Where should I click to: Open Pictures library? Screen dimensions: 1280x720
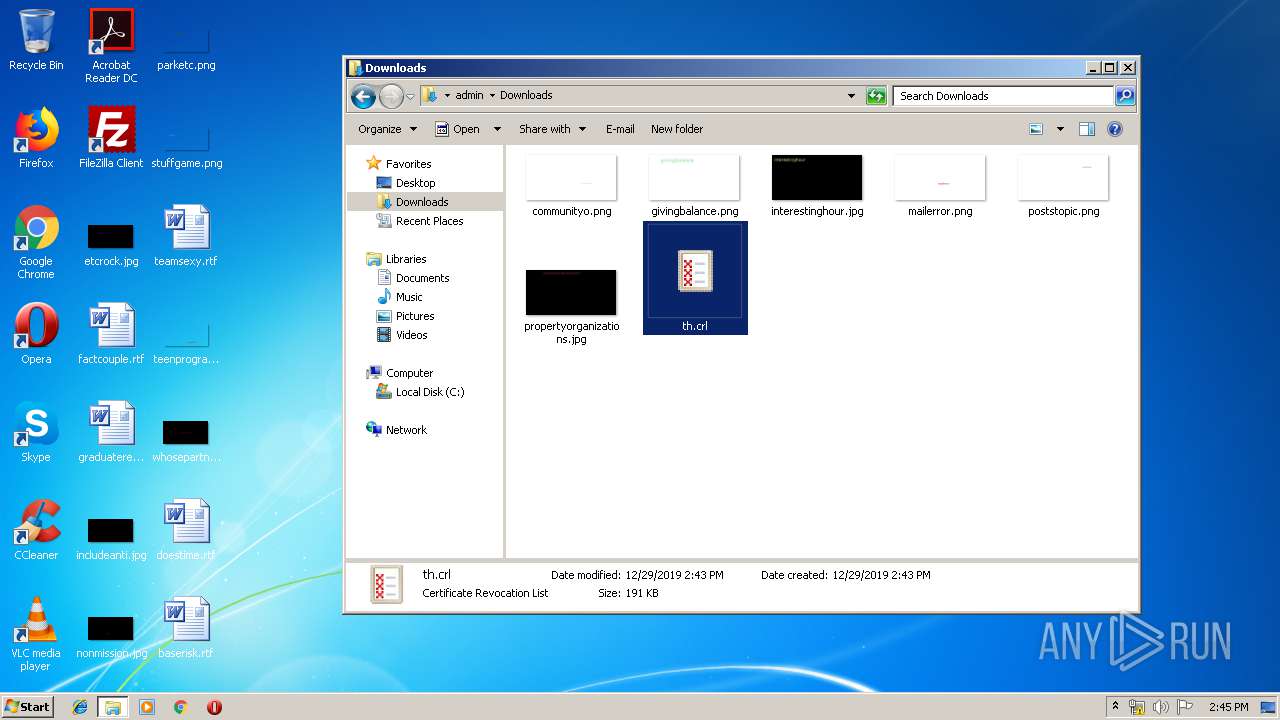405,316
